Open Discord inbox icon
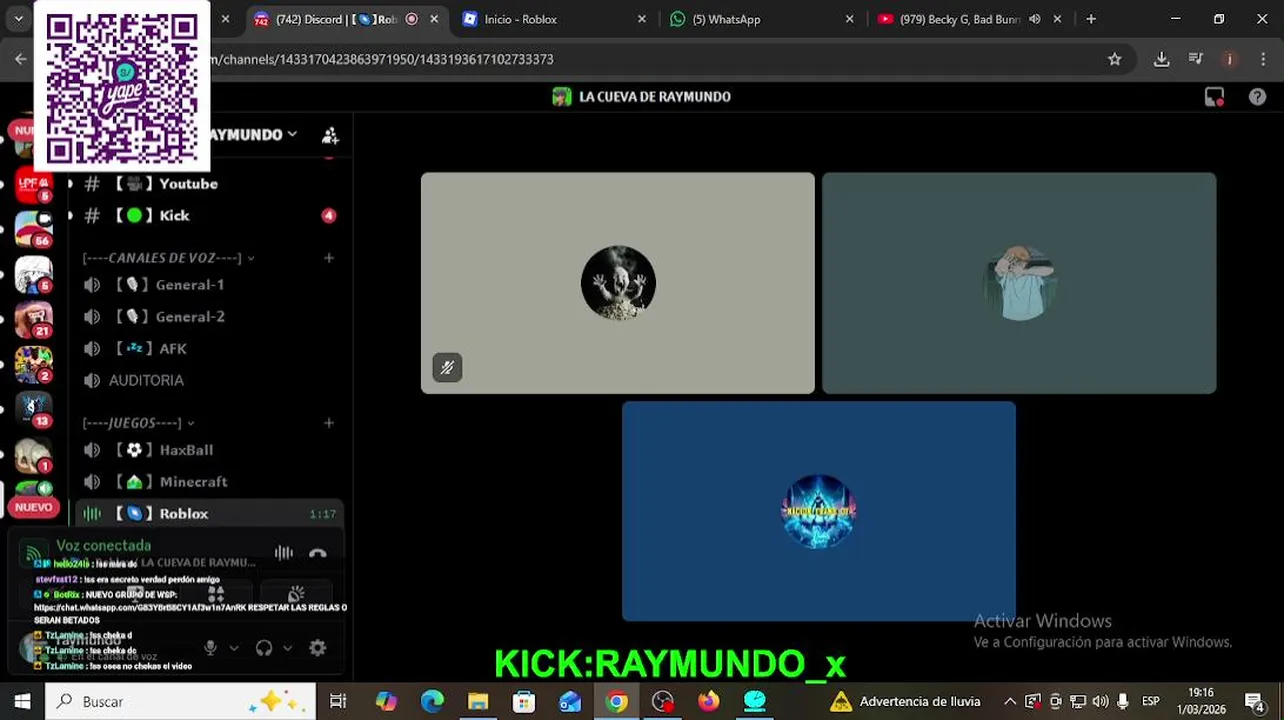This screenshot has height=720, width=1284. click(x=1214, y=97)
